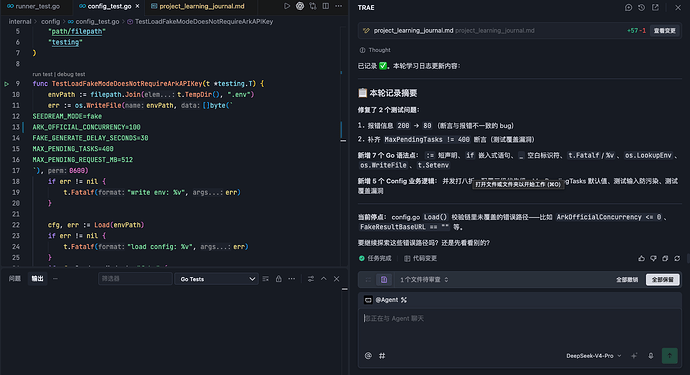Give thumbs up to the response
The height and width of the screenshot is (375, 690).
(x=642, y=258)
